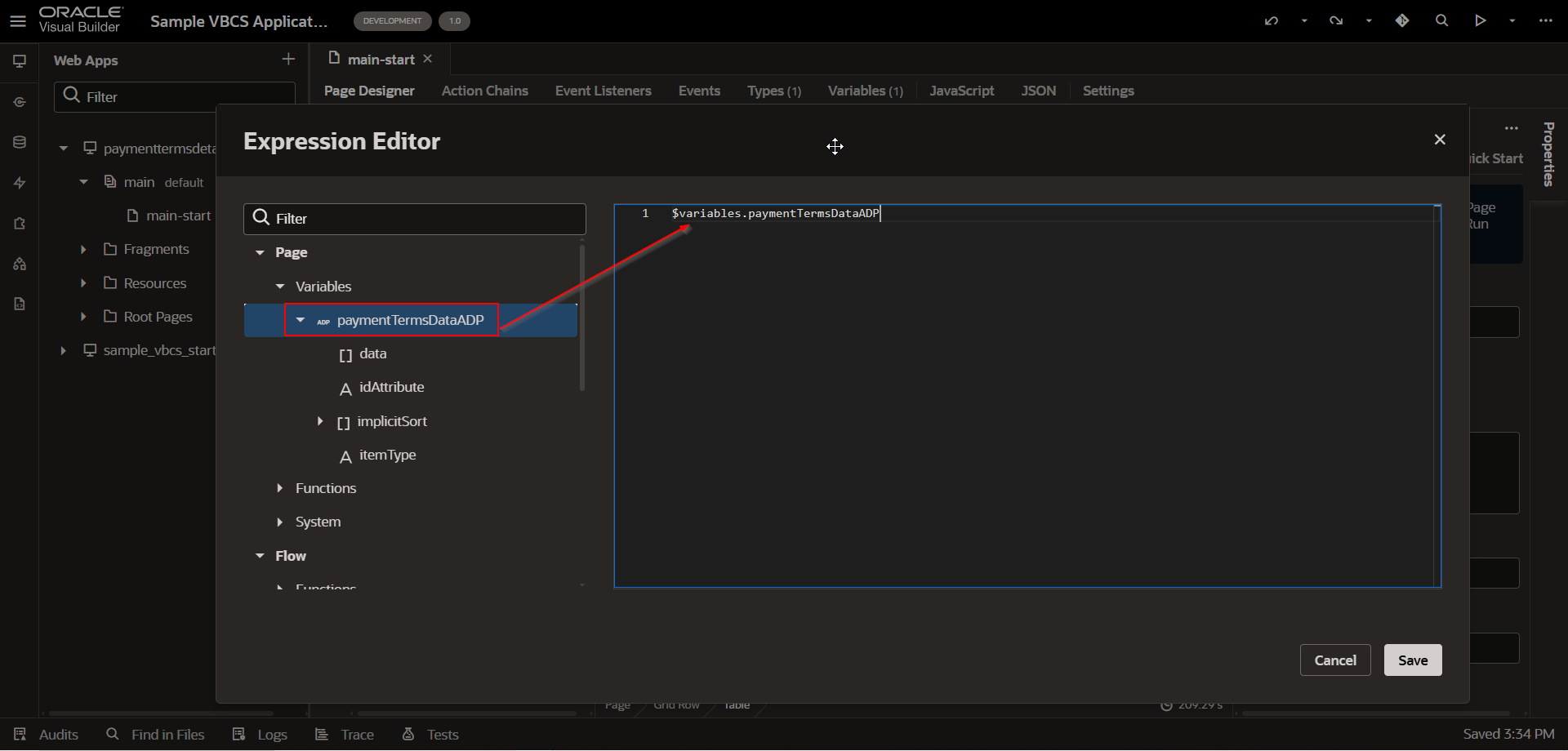Screen dimensions: 1568x751
Task: Close the Expression Editor dialog
Action: (1440, 140)
